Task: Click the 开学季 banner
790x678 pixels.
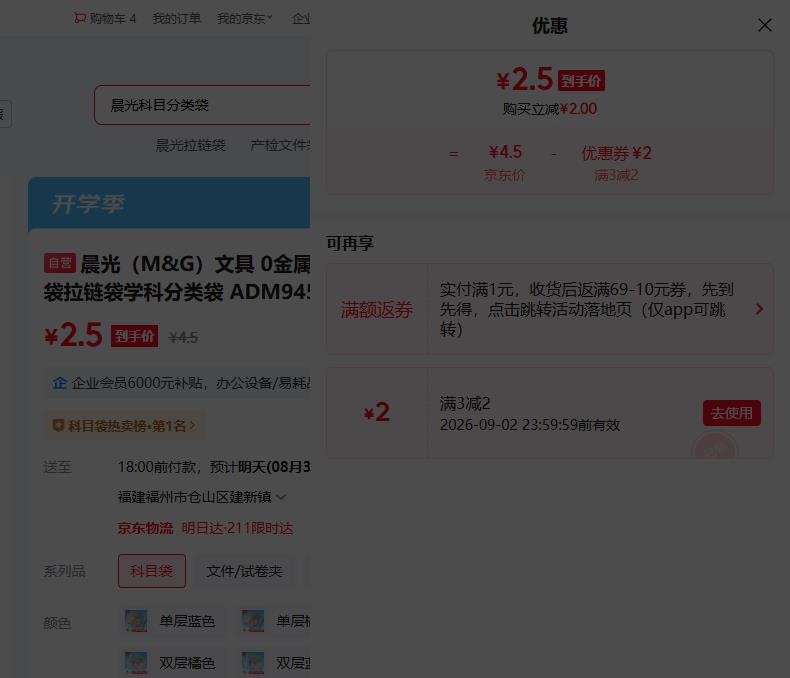Action: 169,204
